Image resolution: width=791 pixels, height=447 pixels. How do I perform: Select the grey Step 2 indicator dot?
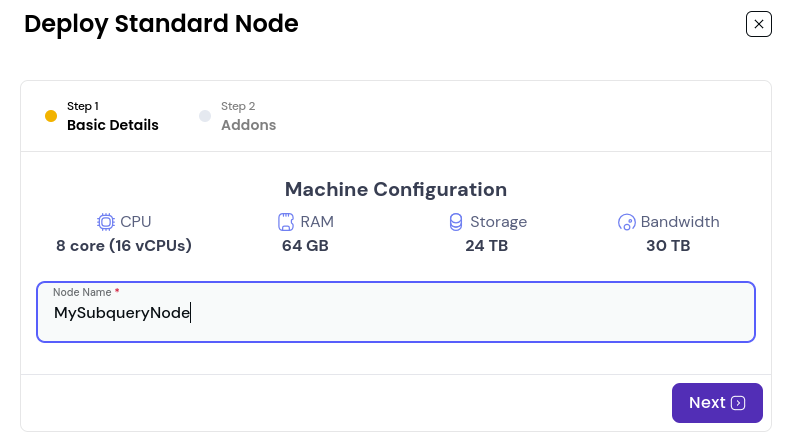pyautogui.click(x=205, y=116)
